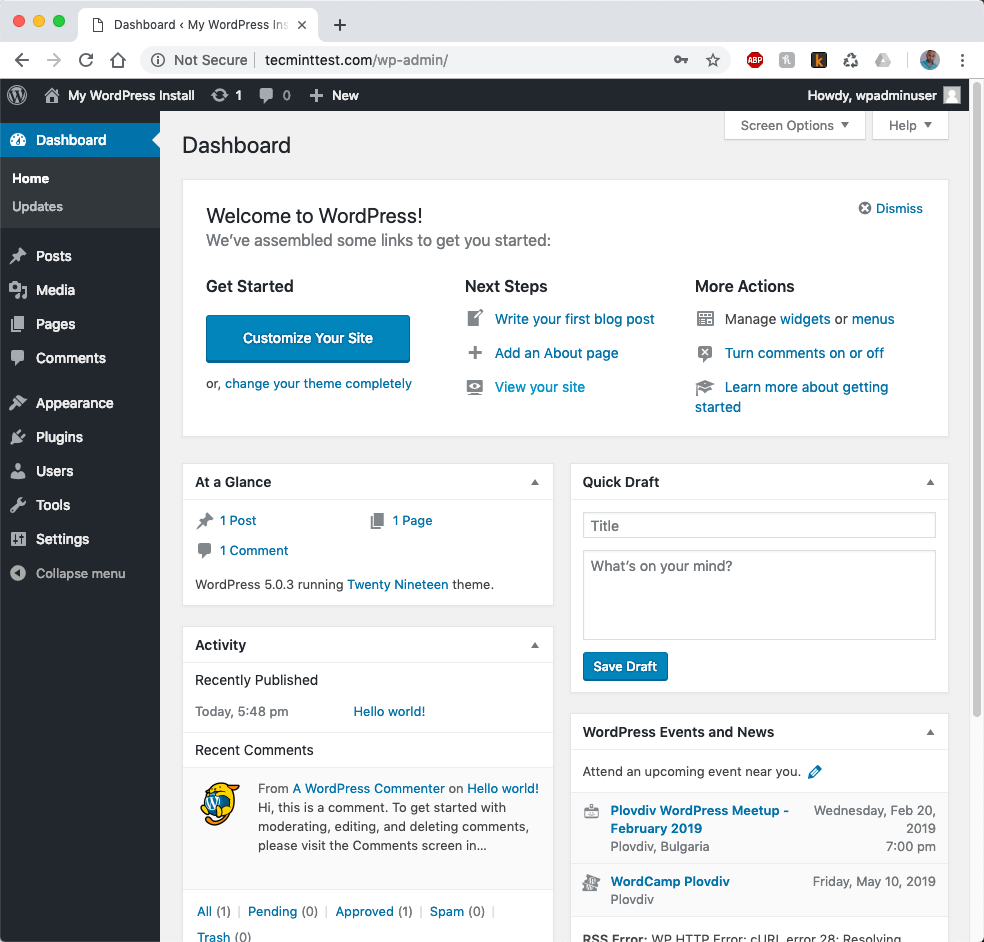Collapse the At a Glance panel

(535, 482)
